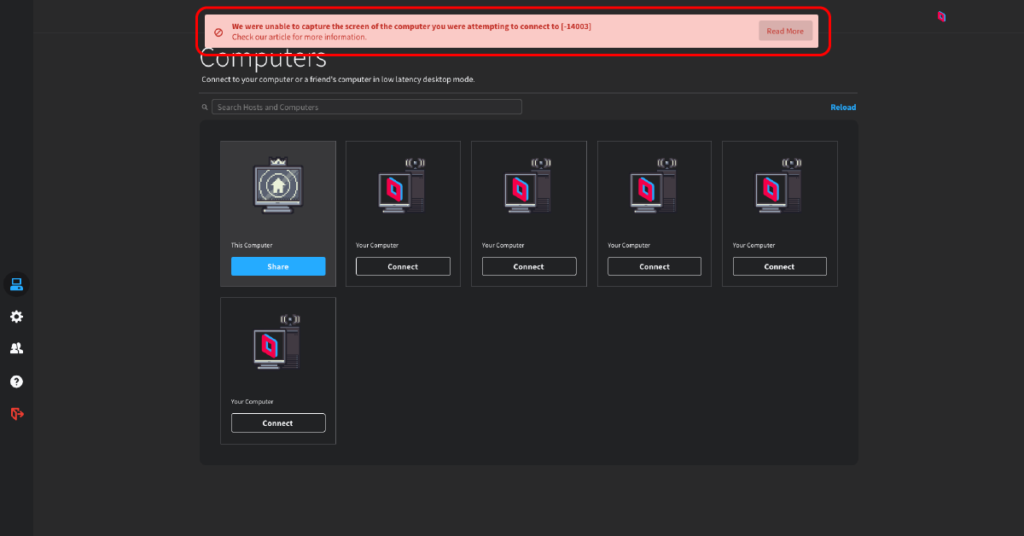Click the error 14003 message text
The width and height of the screenshot is (1024, 536).
coord(411,26)
